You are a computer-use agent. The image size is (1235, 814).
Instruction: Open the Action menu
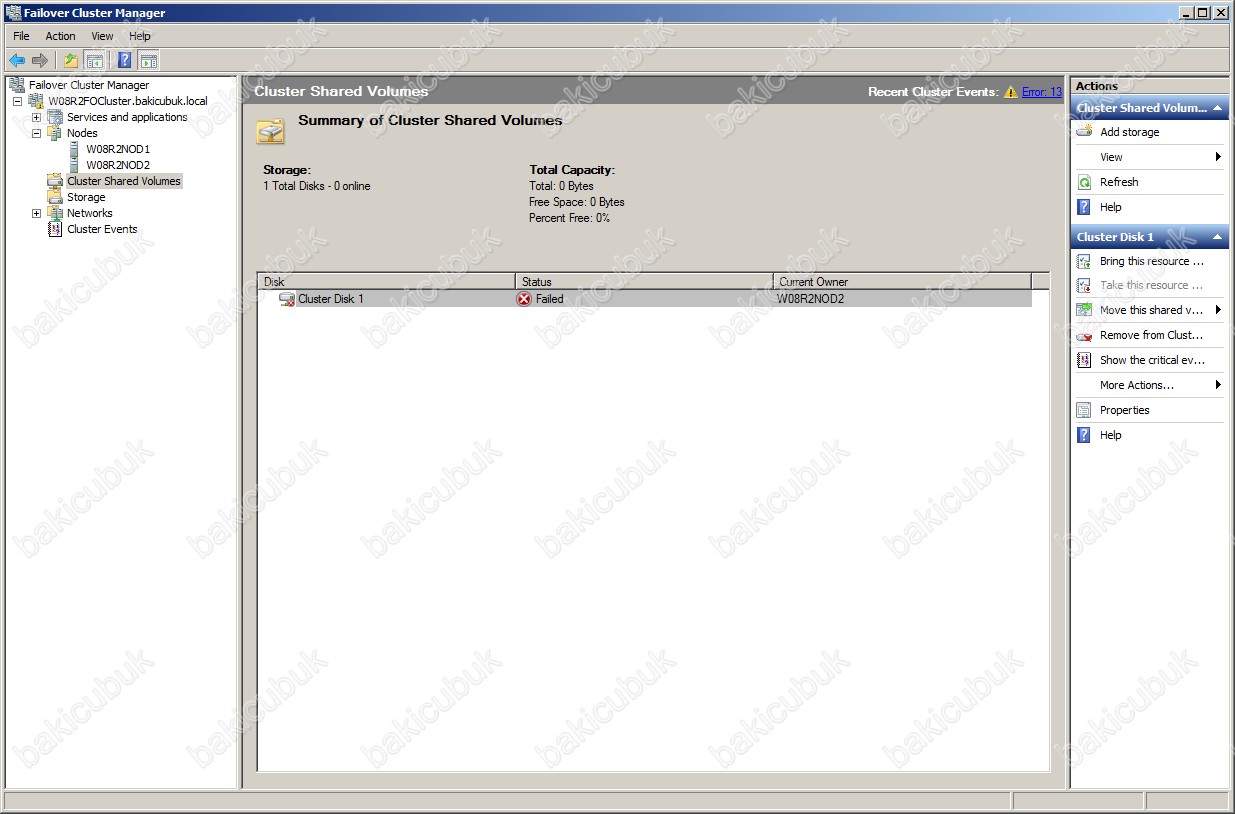(60, 36)
